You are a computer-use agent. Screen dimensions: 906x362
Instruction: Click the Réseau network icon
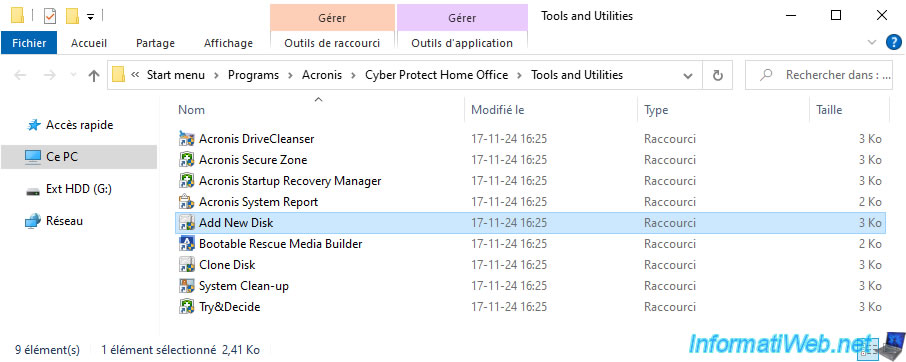(x=33, y=221)
